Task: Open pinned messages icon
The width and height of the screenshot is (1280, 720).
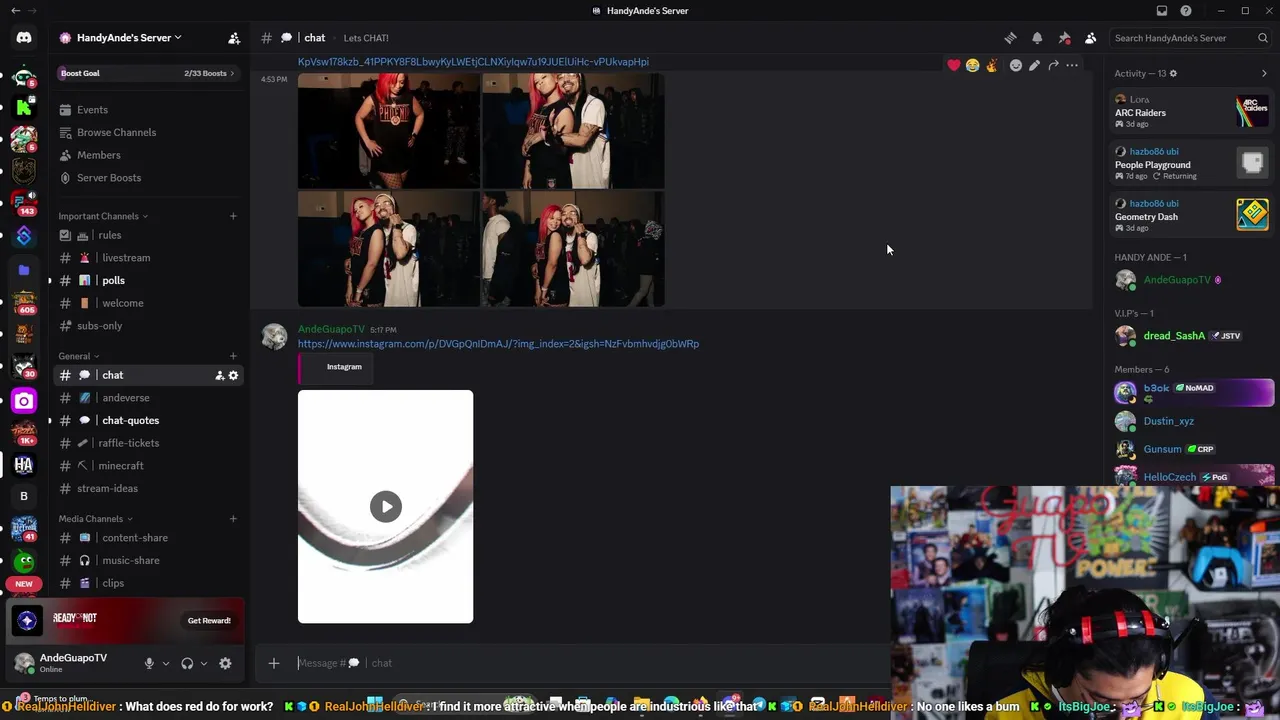Action: [x=1064, y=38]
